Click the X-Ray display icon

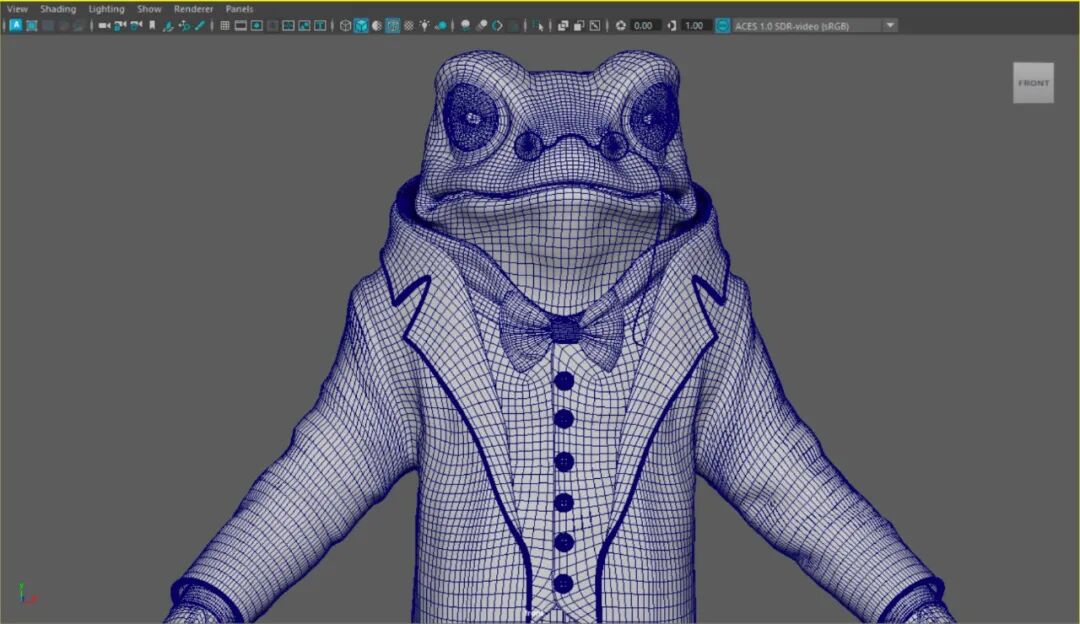[563, 25]
